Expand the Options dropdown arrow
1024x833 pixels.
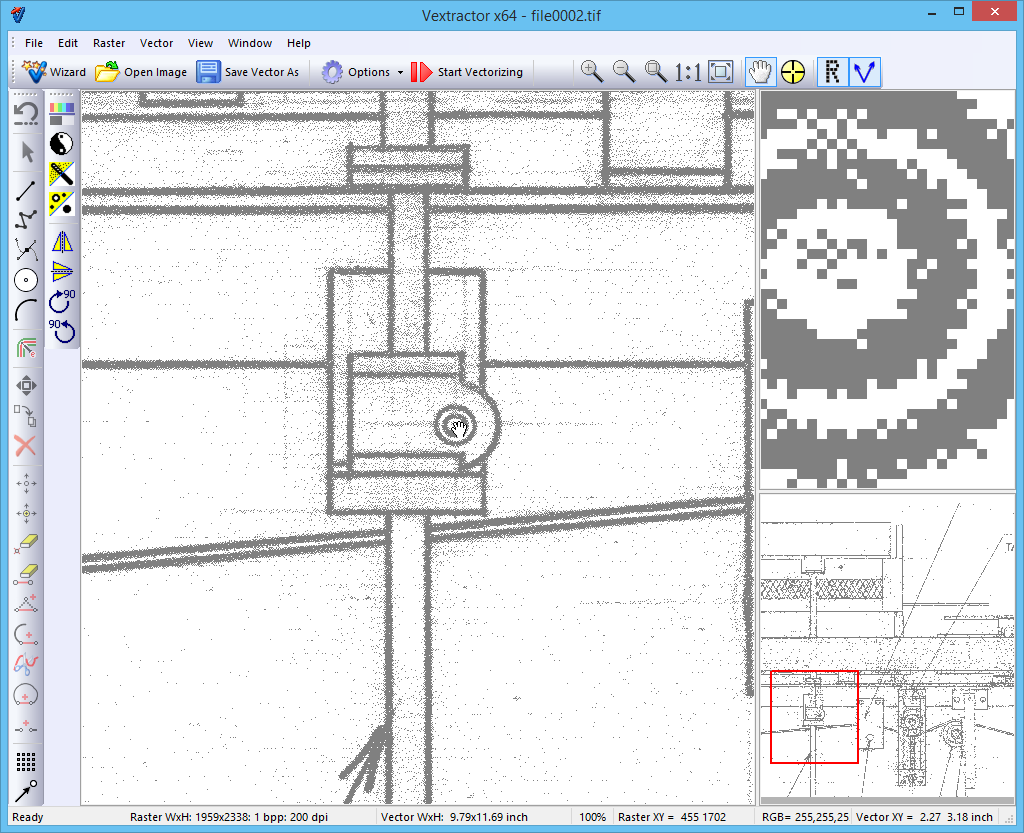click(400, 72)
